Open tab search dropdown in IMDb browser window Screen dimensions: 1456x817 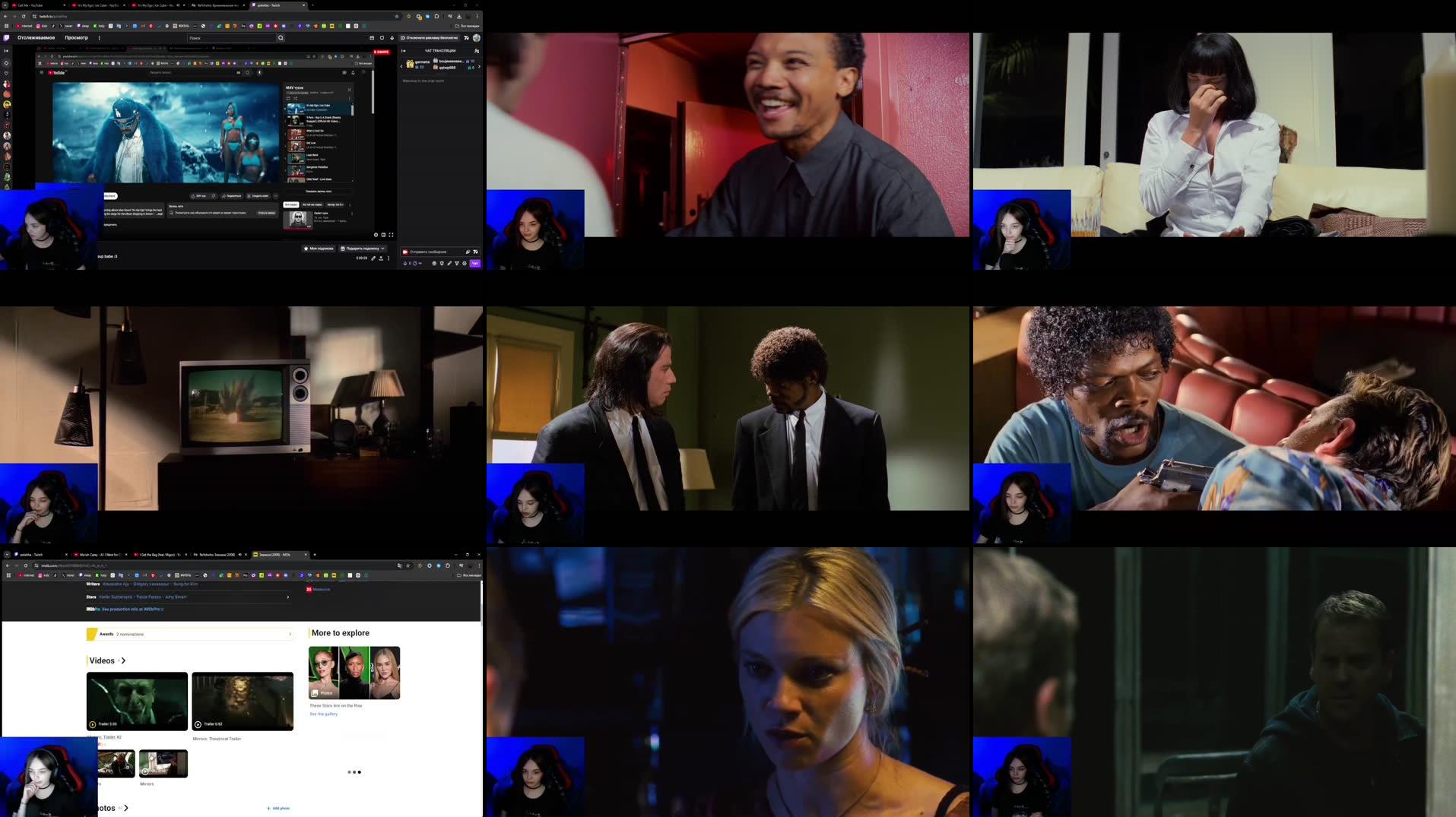[x=7, y=555]
